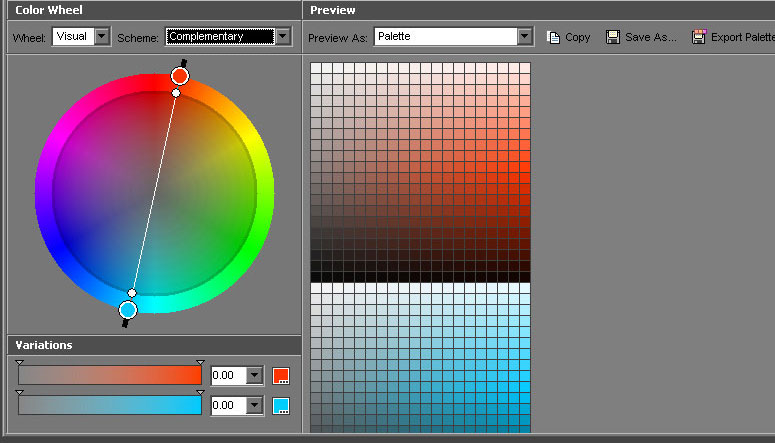This screenshot has width=775, height=443.
Task: Click left triangle marker of blue gradient
Action: (x=19, y=393)
